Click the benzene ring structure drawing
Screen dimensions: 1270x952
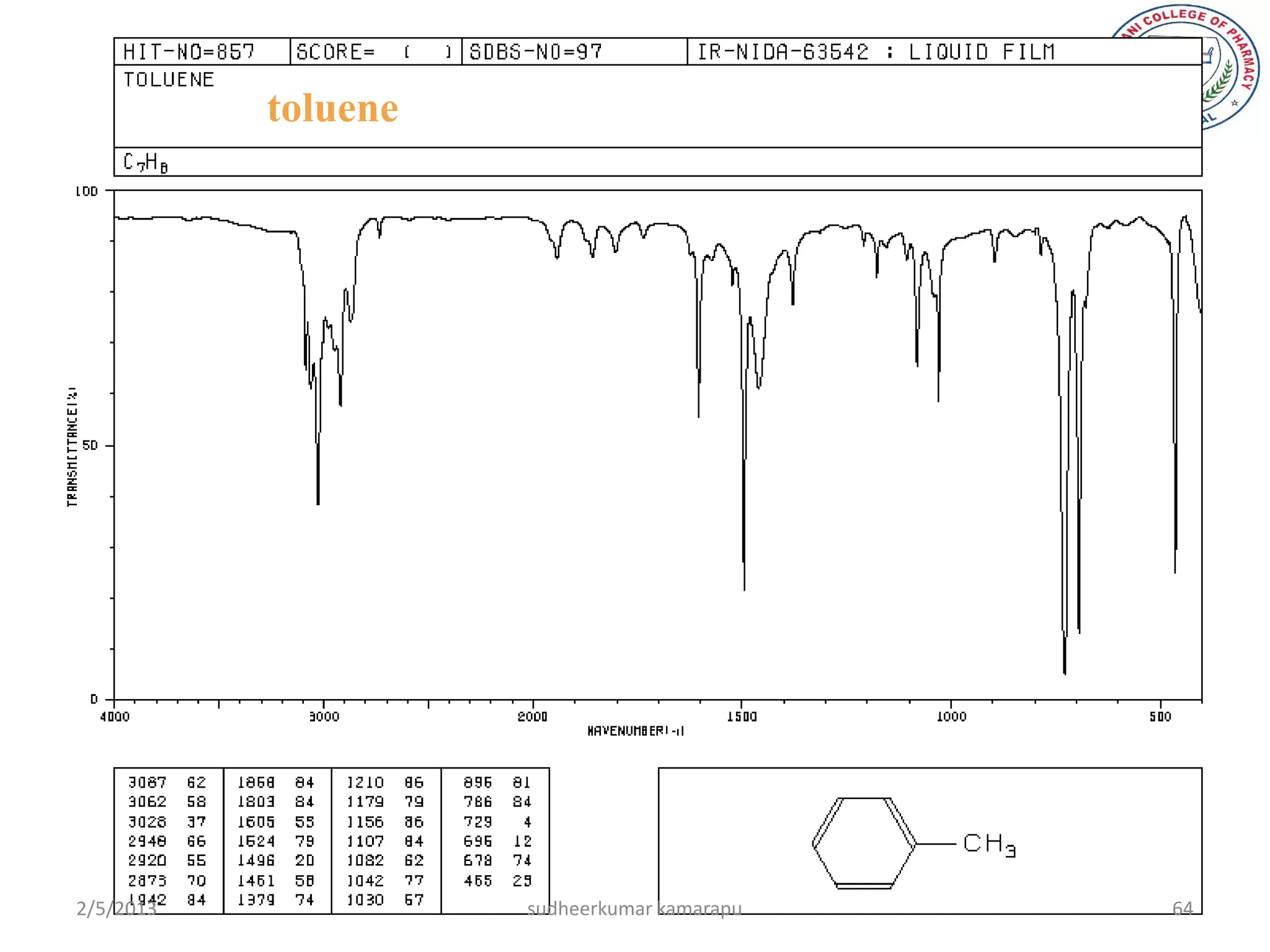pos(864,844)
